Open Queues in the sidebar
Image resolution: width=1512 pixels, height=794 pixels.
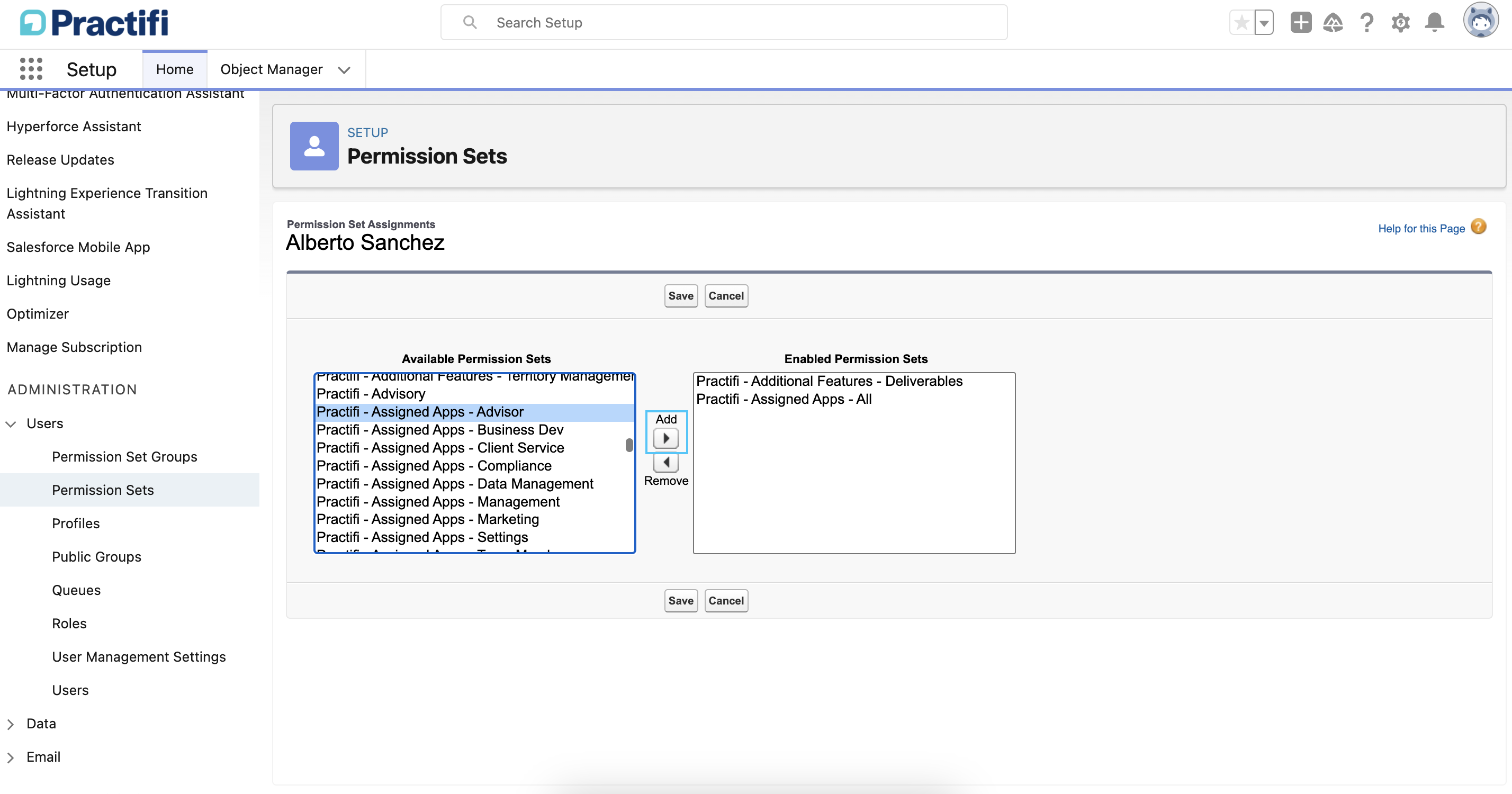[x=76, y=590]
